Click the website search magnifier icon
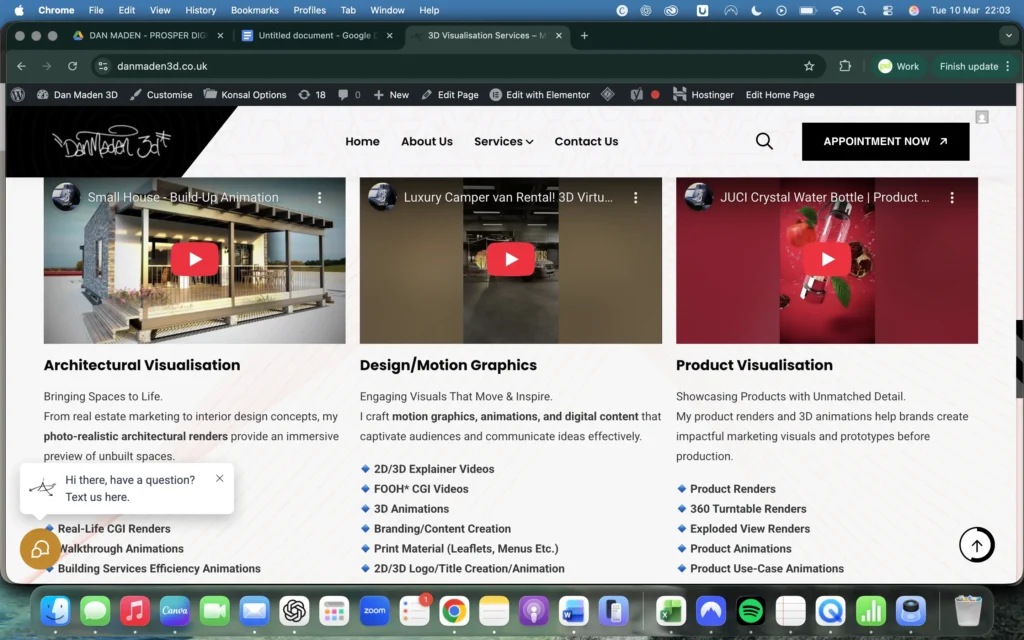 click(764, 142)
